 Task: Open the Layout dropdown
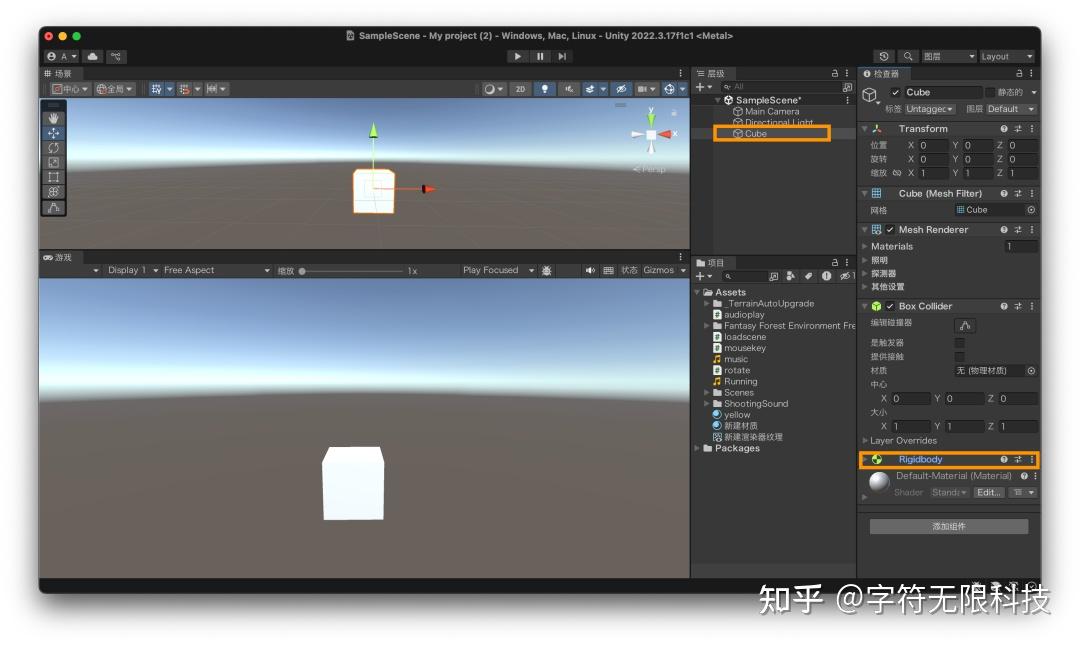[1007, 57]
